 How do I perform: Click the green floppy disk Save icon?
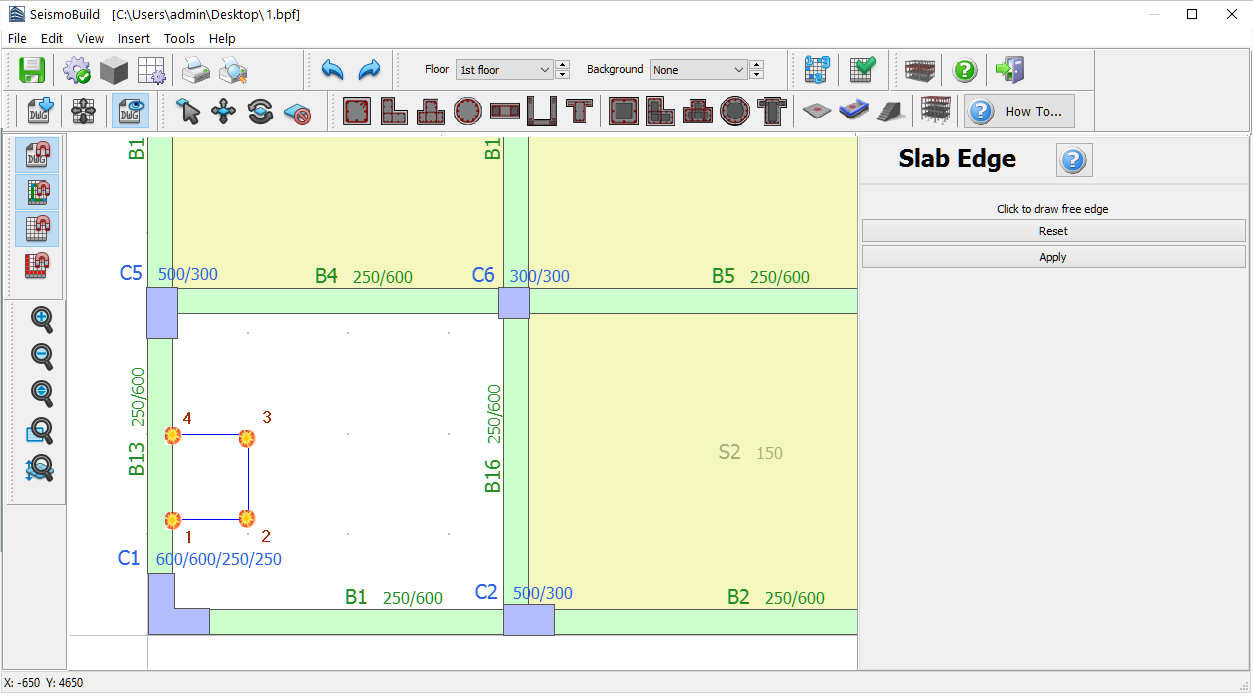(33, 70)
